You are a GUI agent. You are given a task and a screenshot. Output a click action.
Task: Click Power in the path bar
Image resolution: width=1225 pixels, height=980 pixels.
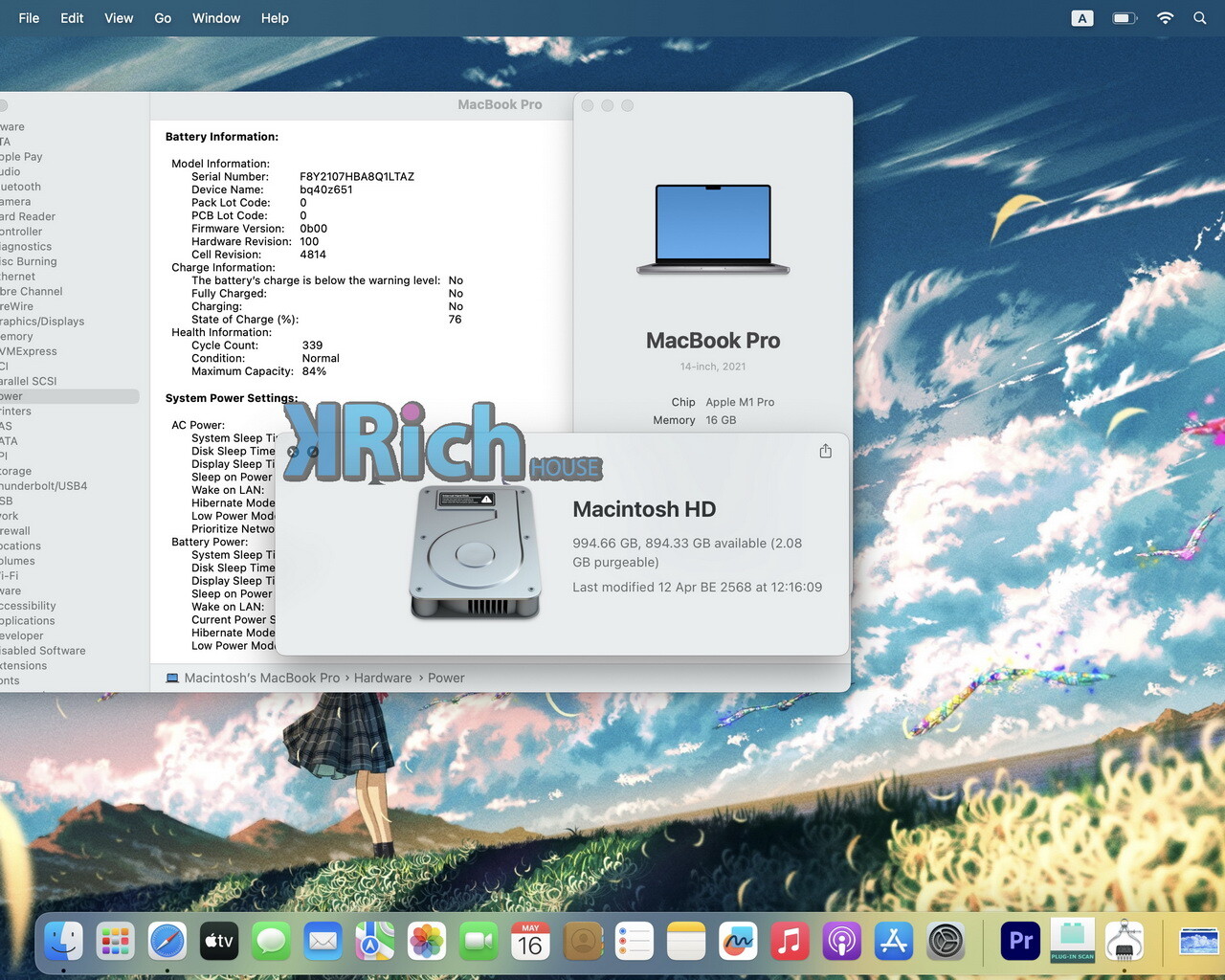(446, 678)
